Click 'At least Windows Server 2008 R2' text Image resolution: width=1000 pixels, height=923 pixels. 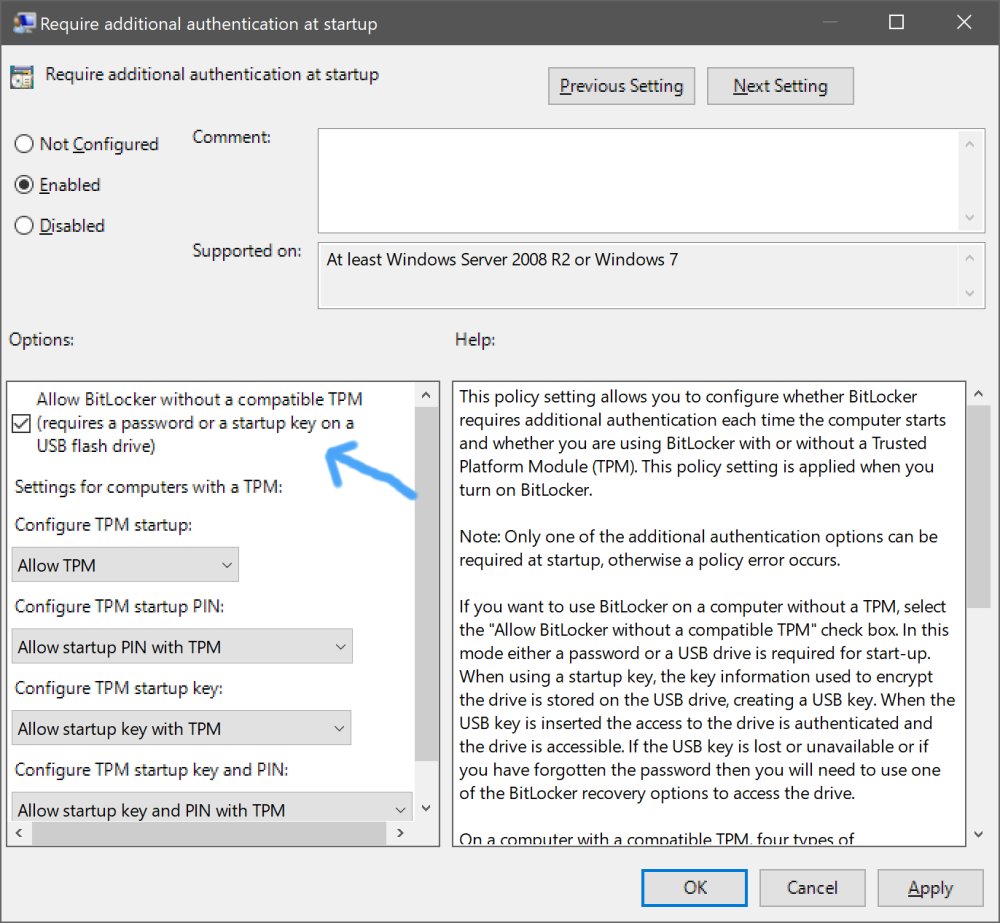448,260
